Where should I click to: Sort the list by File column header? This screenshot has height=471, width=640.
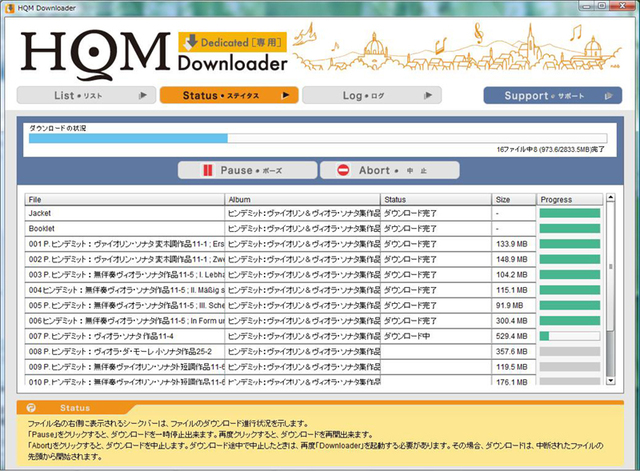[125, 199]
